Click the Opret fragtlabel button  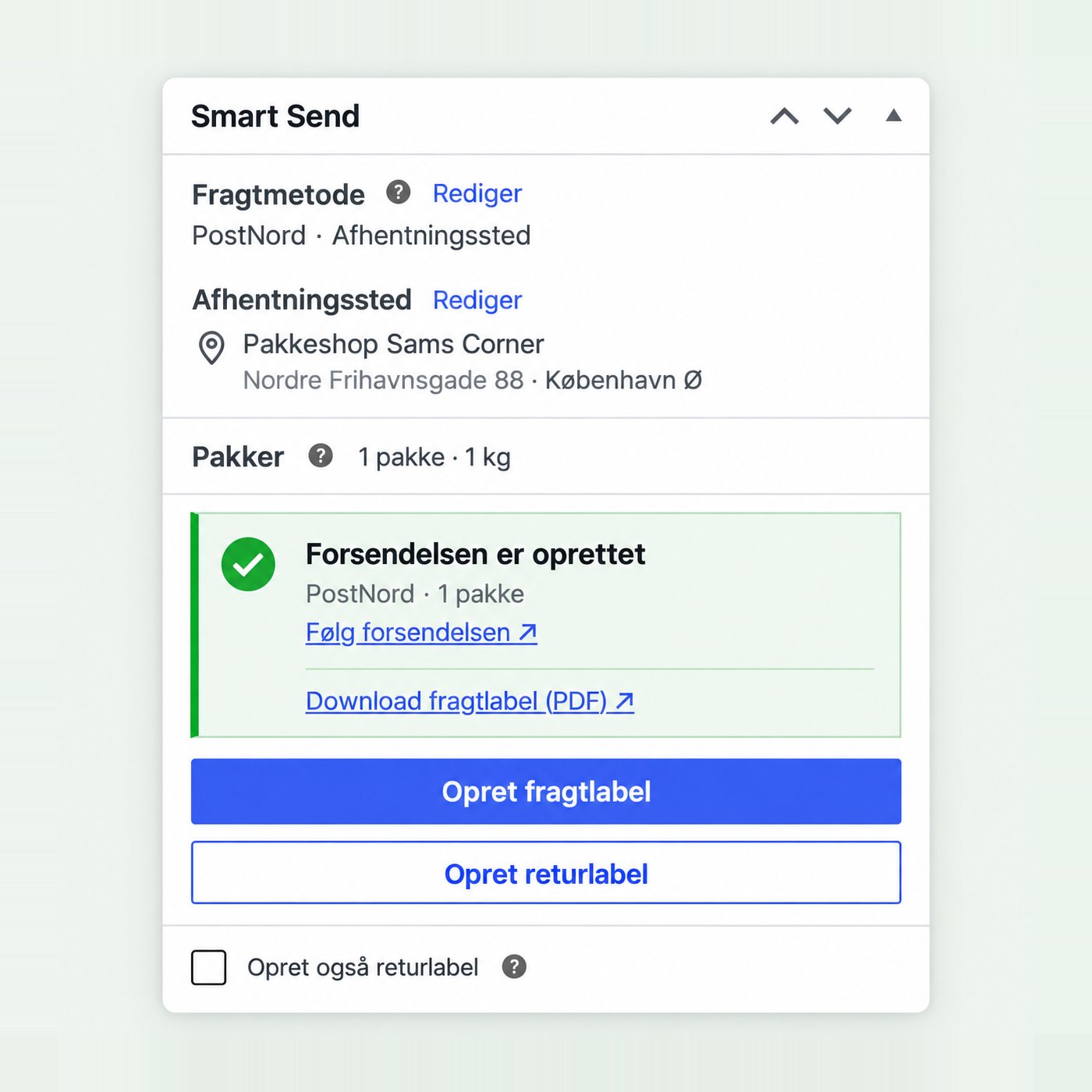(546, 792)
